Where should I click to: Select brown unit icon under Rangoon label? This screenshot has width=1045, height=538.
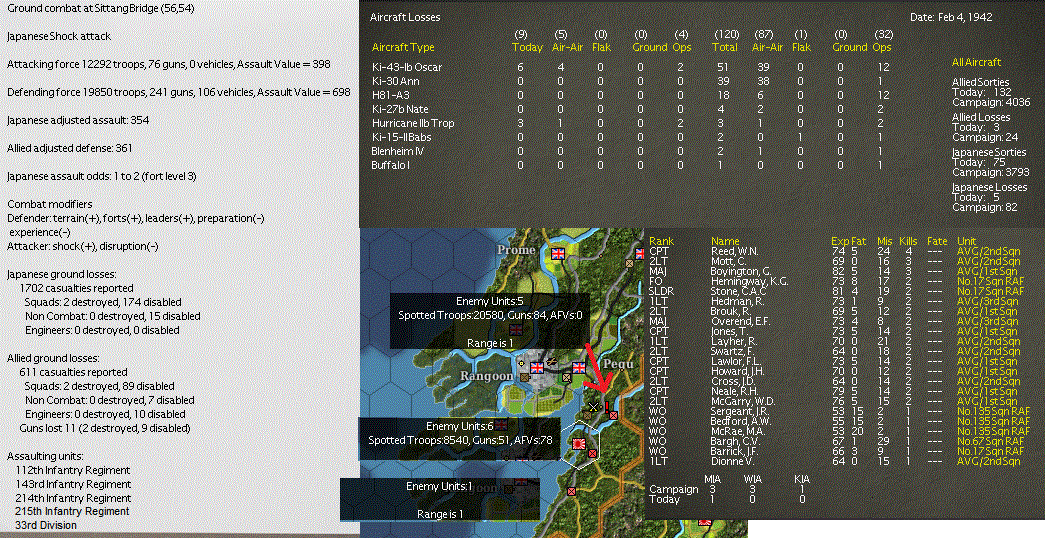(524, 377)
